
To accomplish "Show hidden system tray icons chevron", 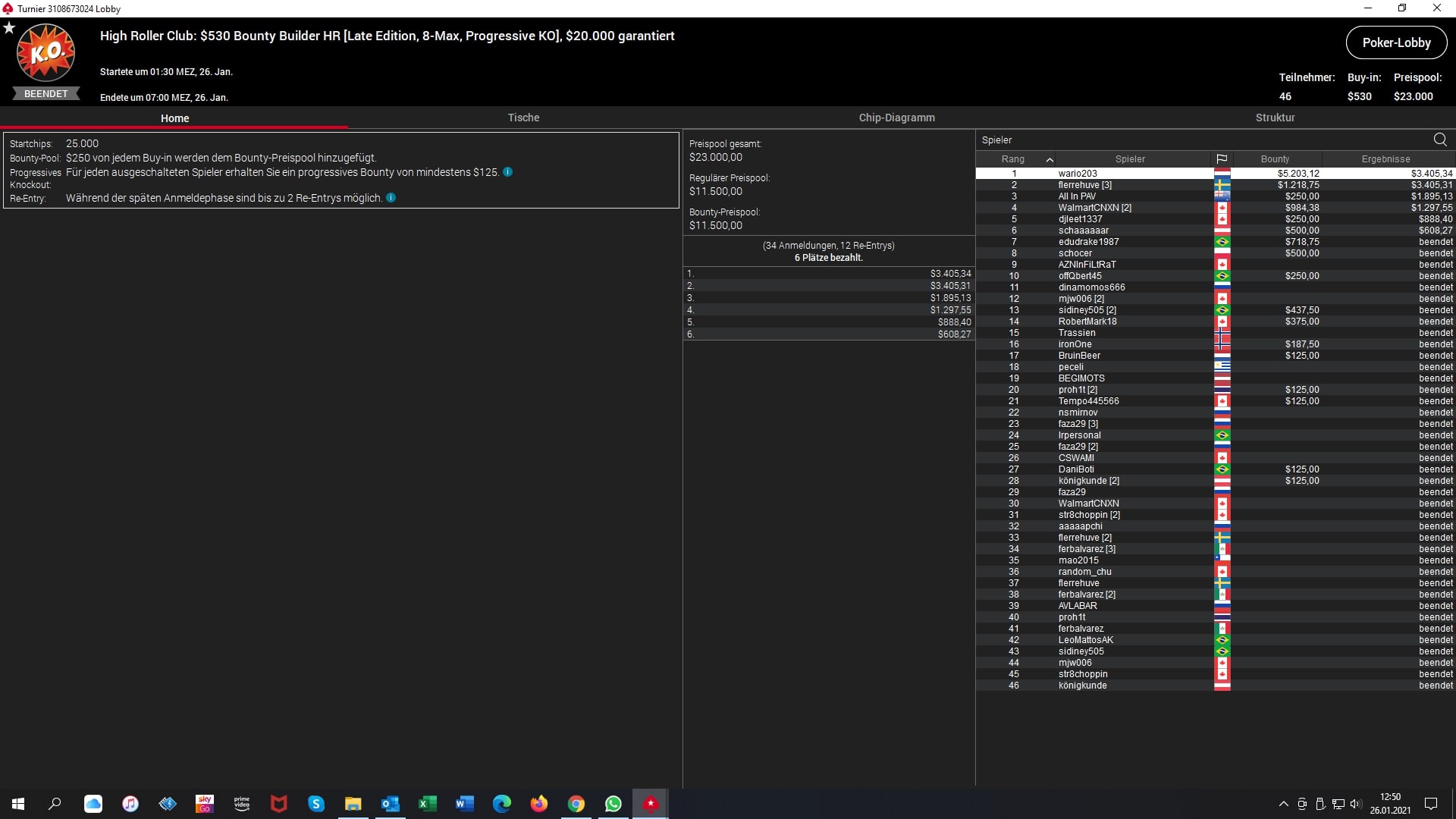I will tap(1283, 804).
